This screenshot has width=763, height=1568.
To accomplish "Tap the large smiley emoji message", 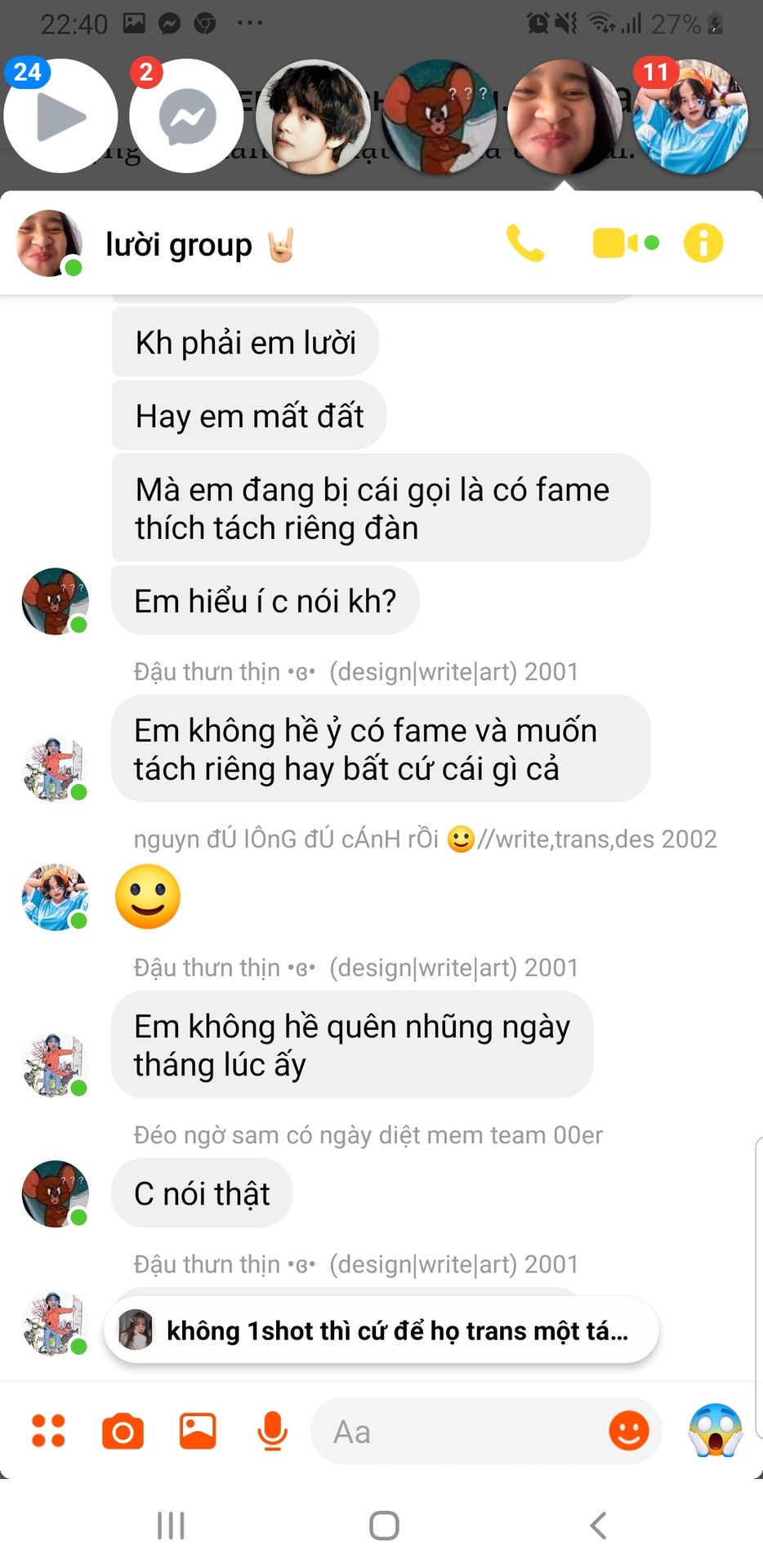I will pos(148,897).
